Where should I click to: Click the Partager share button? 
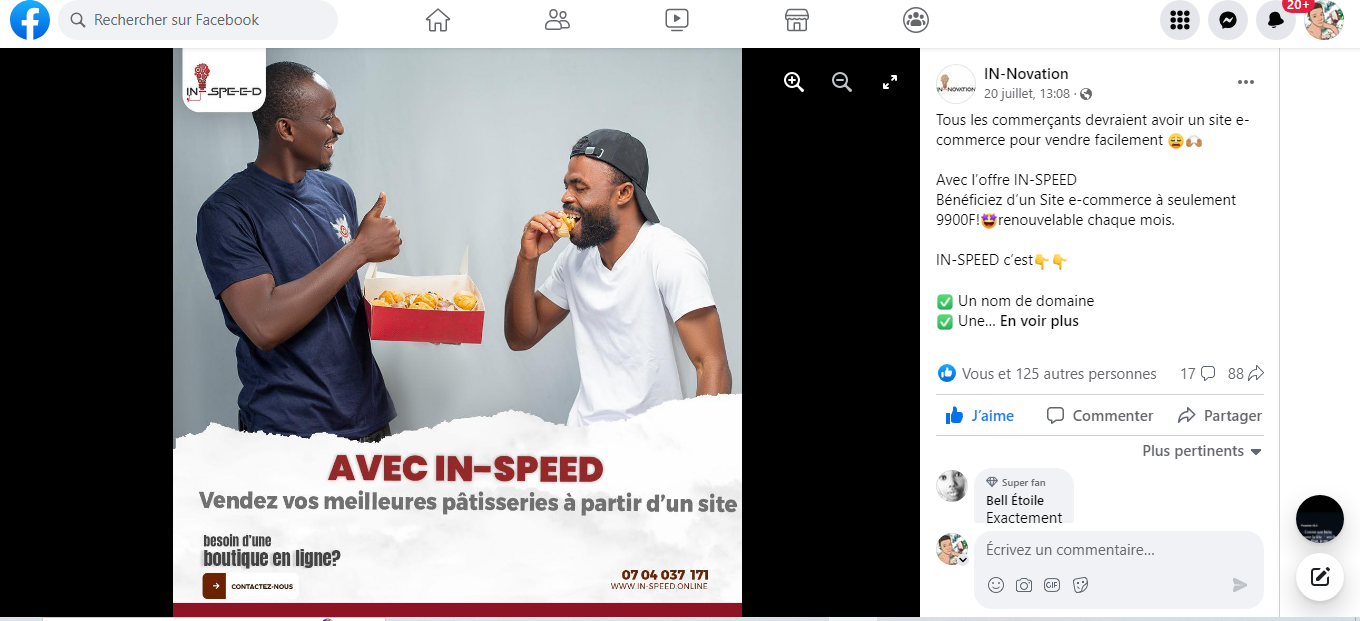point(1220,416)
